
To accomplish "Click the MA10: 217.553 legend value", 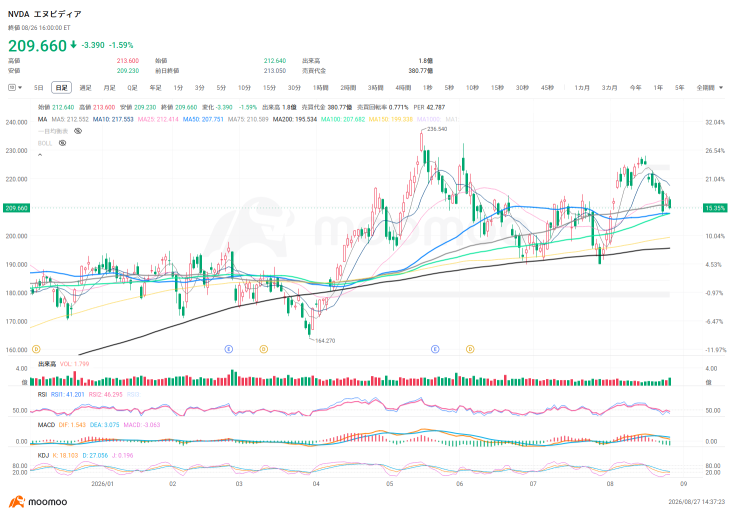I will (113, 119).
